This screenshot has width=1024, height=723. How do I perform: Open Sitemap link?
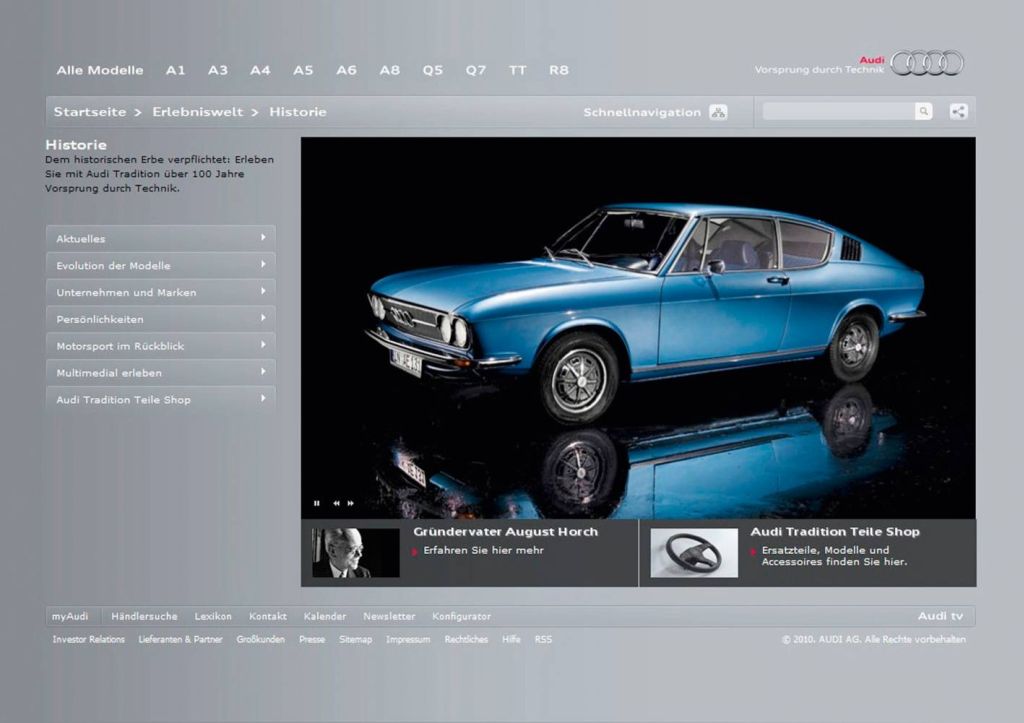pyautogui.click(x=355, y=639)
